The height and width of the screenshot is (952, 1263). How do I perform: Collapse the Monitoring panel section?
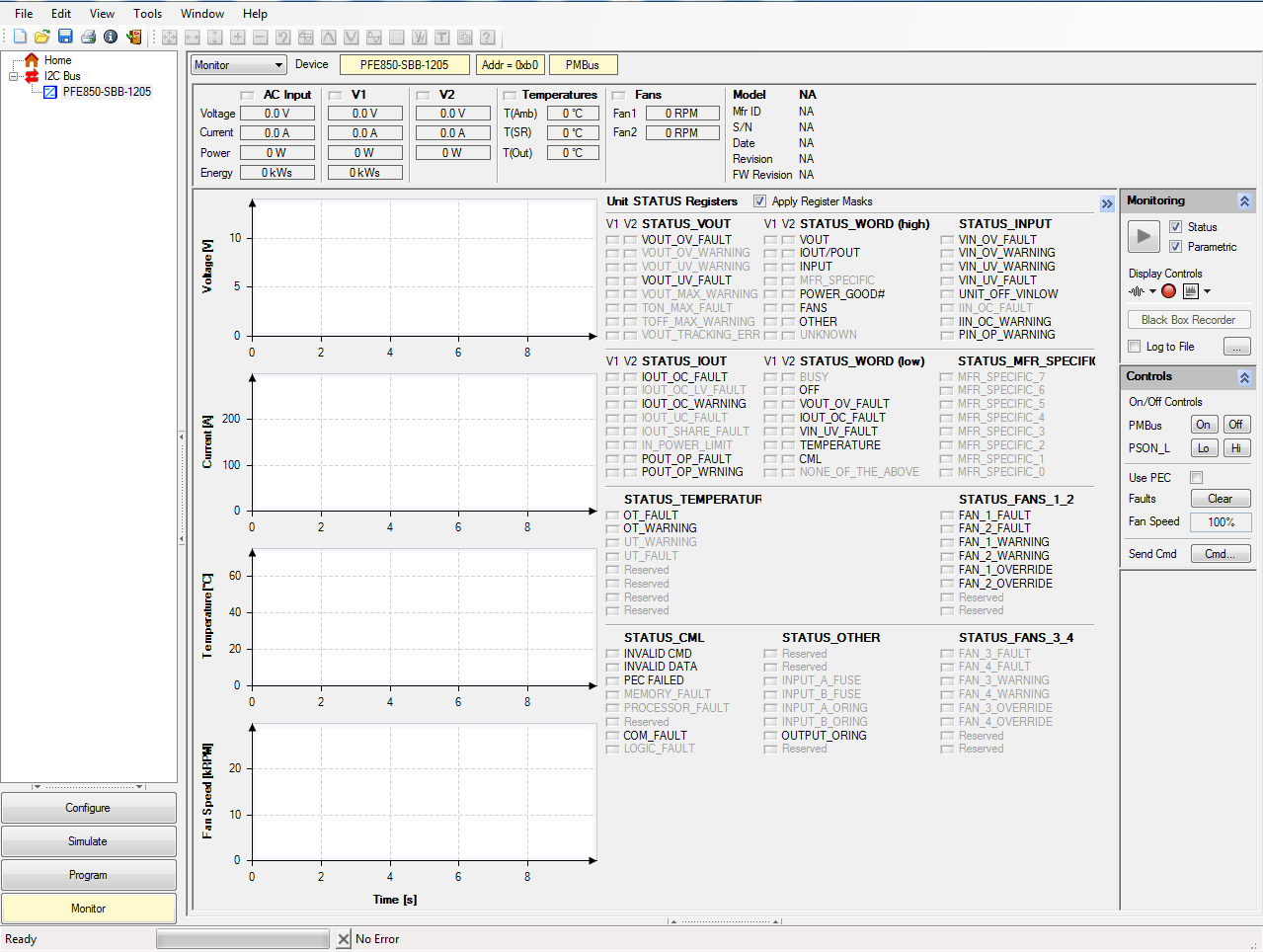click(x=1244, y=201)
